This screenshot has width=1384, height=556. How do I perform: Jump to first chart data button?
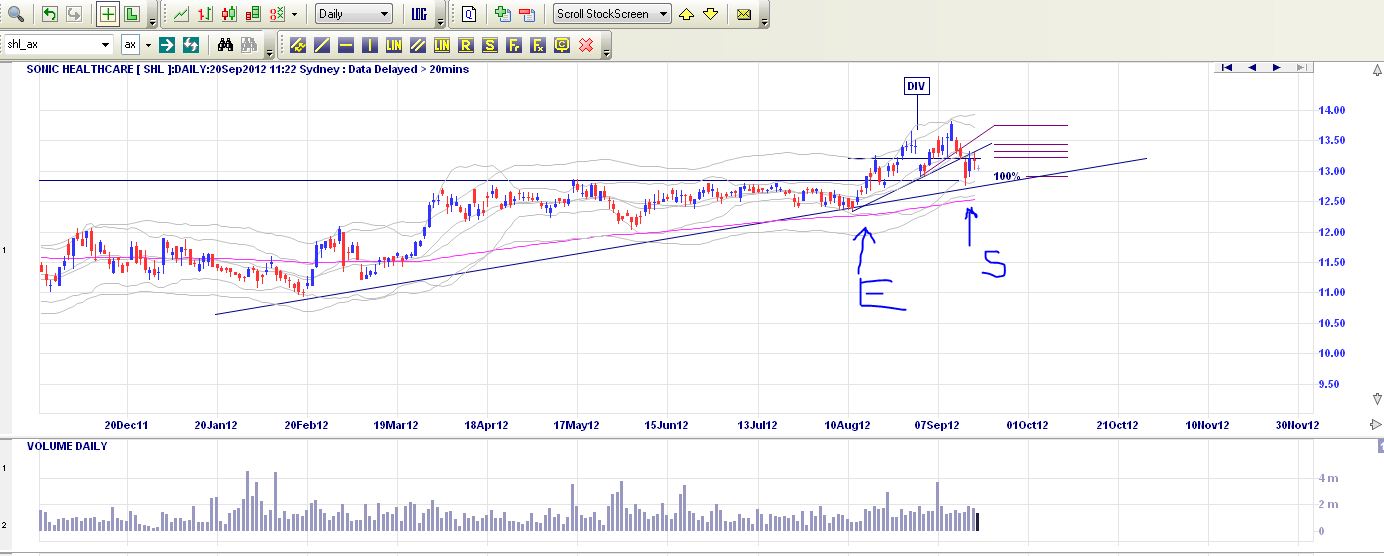tap(1226, 68)
